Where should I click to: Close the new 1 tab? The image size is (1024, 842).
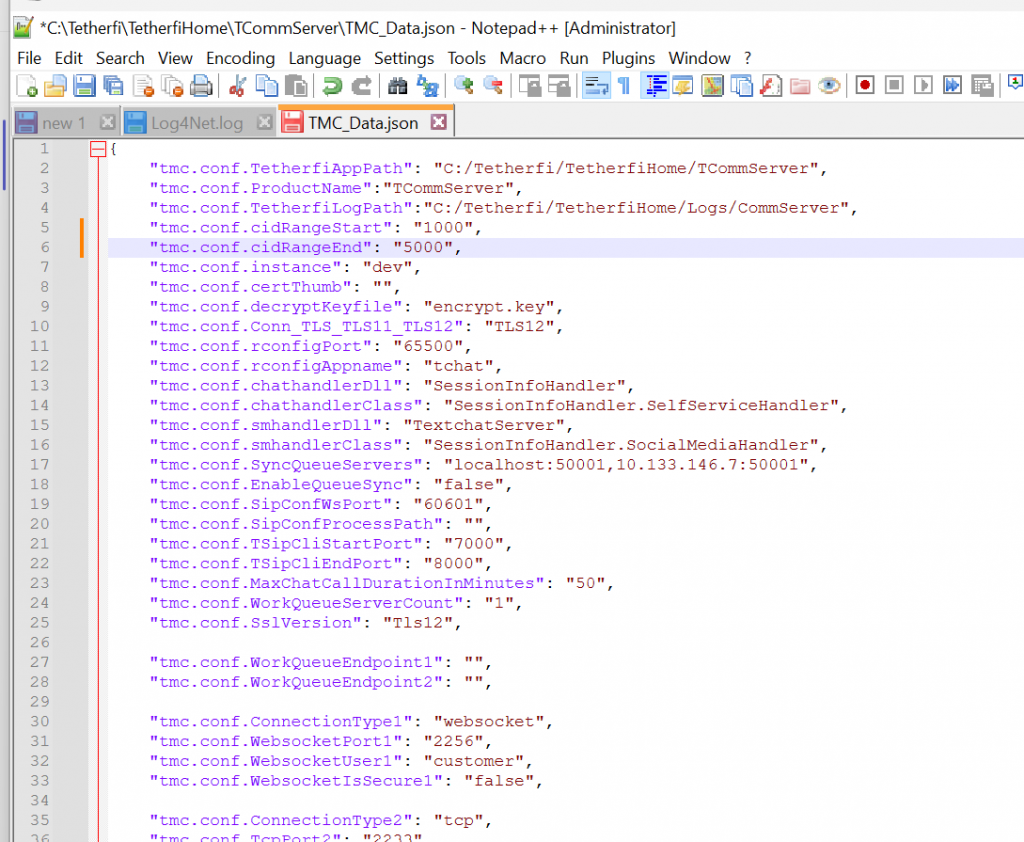[108, 121]
